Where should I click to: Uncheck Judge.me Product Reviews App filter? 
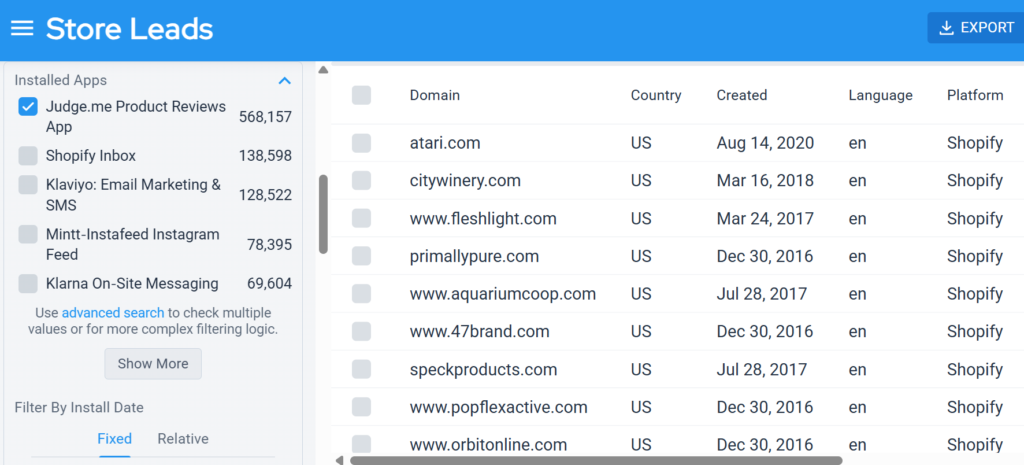tap(28, 107)
